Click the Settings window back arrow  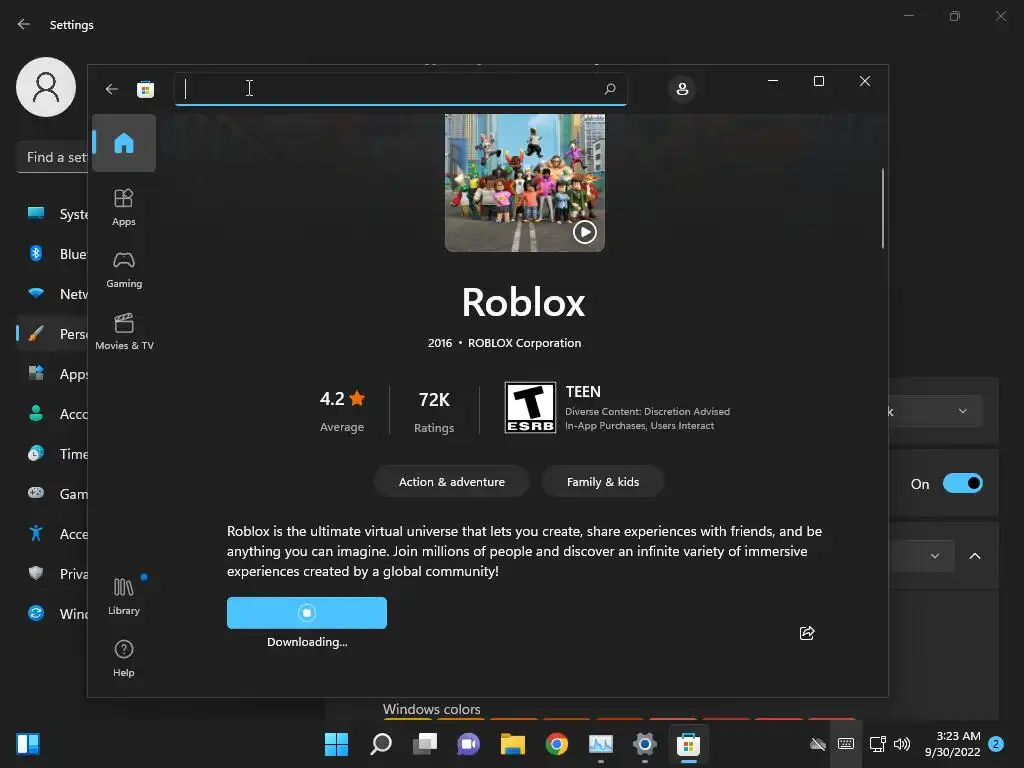point(24,24)
